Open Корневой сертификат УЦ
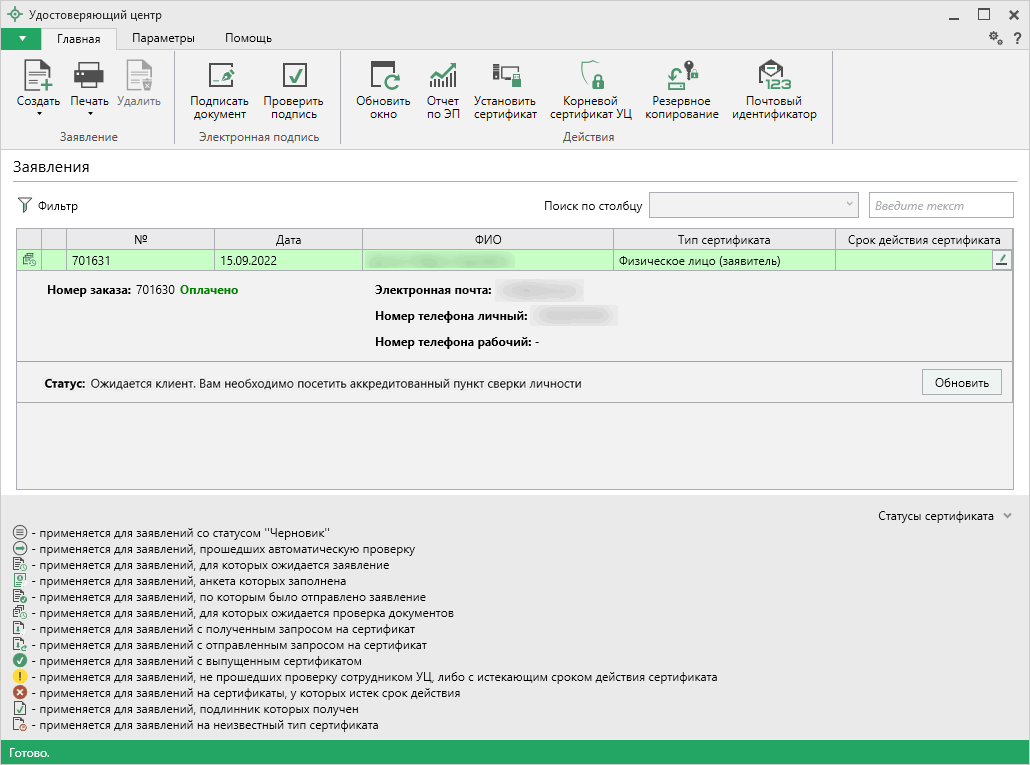 coord(590,77)
